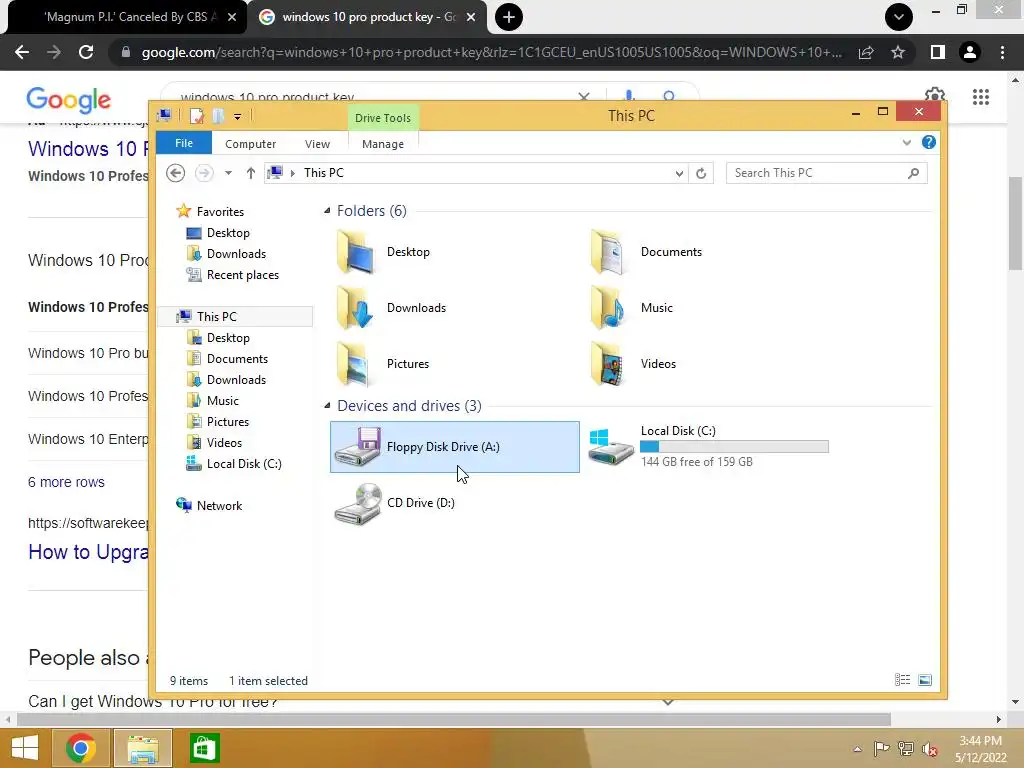Click the Explorer Back arrow button

point(175,173)
